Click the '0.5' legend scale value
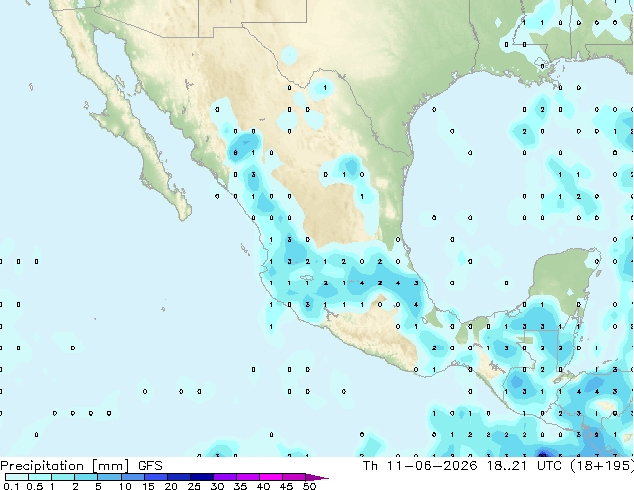634x490 pixels. point(35,486)
